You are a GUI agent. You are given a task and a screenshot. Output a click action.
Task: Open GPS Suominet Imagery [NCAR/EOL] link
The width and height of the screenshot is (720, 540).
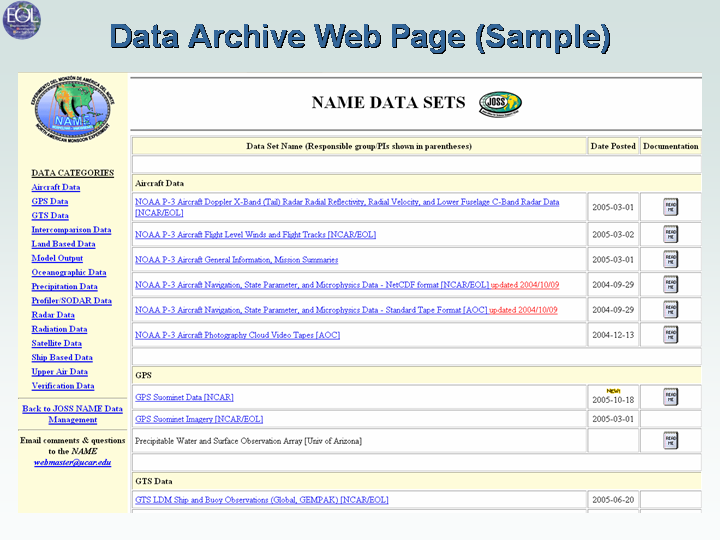pos(199,419)
